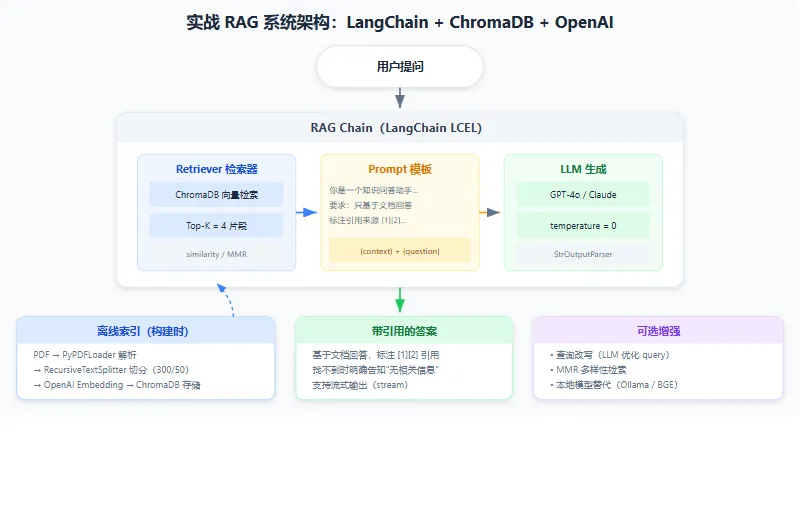The height and width of the screenshot is (520, 800).
Task: Select the line 你是一个知识问答助手
Action: click(373, 190)
